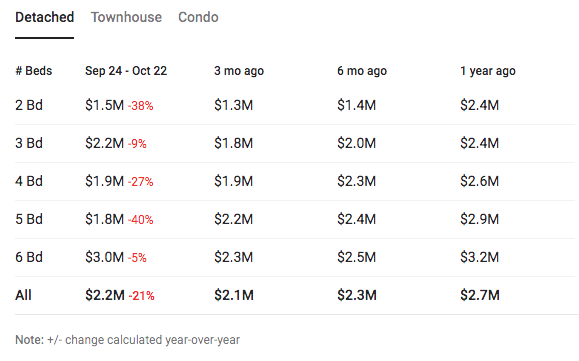579x361 pixels.
Task: Select the 4 Bd row label
Action: click(29, 181)
